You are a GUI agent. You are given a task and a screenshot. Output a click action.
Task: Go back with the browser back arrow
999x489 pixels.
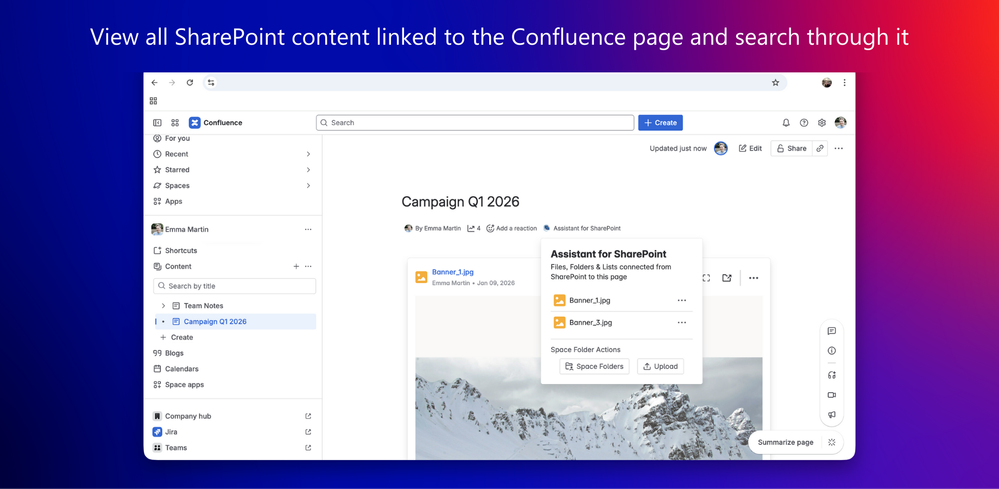(154, 83)
